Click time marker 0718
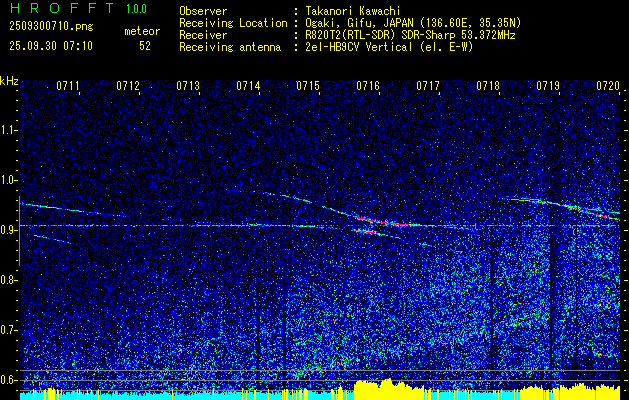The height and width of the screenshot is (400, 629). 488,86
